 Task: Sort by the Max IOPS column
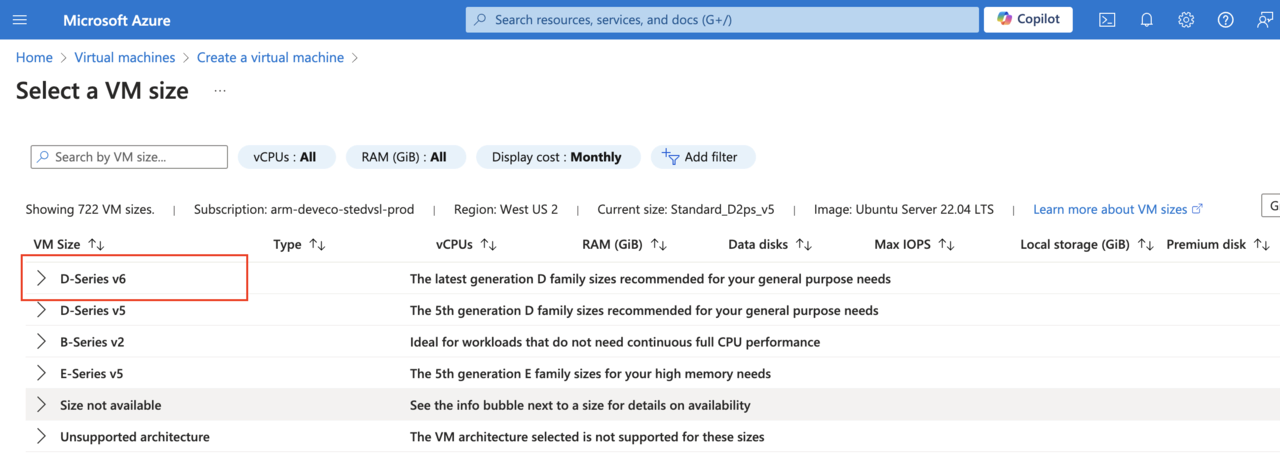click(x=914, y=244)
